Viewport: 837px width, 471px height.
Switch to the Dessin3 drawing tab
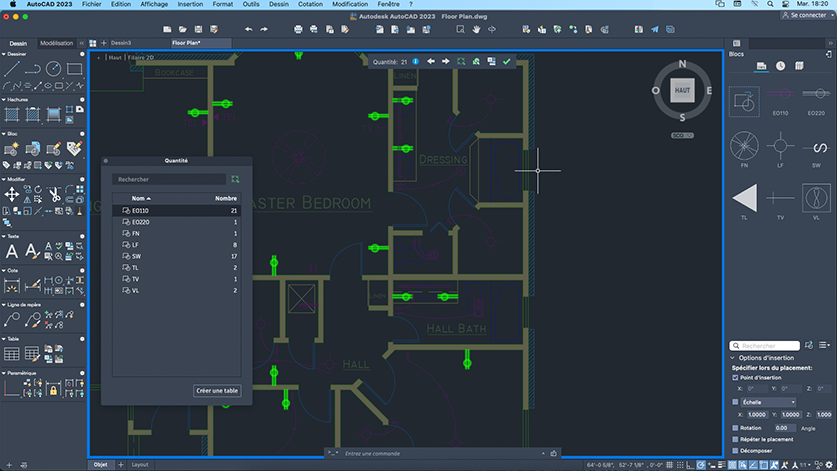coord(121,43)
